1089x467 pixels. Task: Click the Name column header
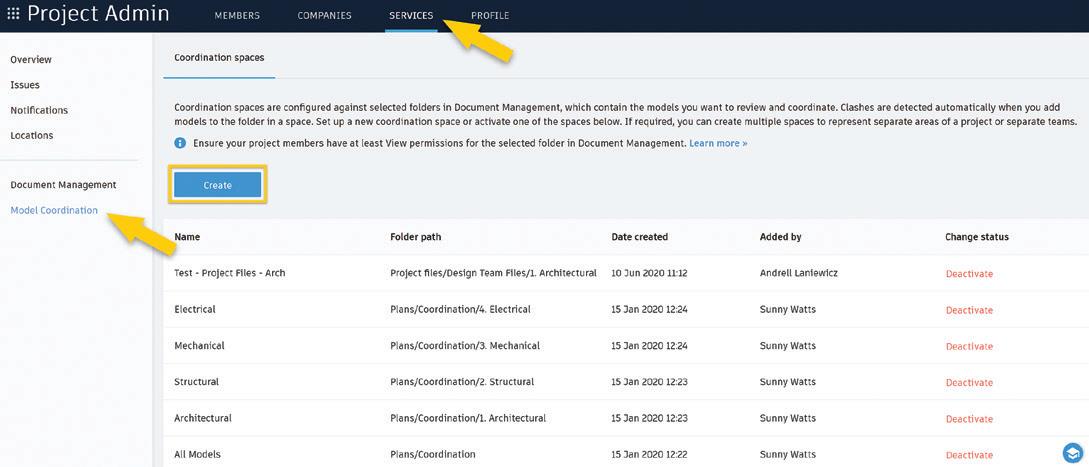click(188, 237)
